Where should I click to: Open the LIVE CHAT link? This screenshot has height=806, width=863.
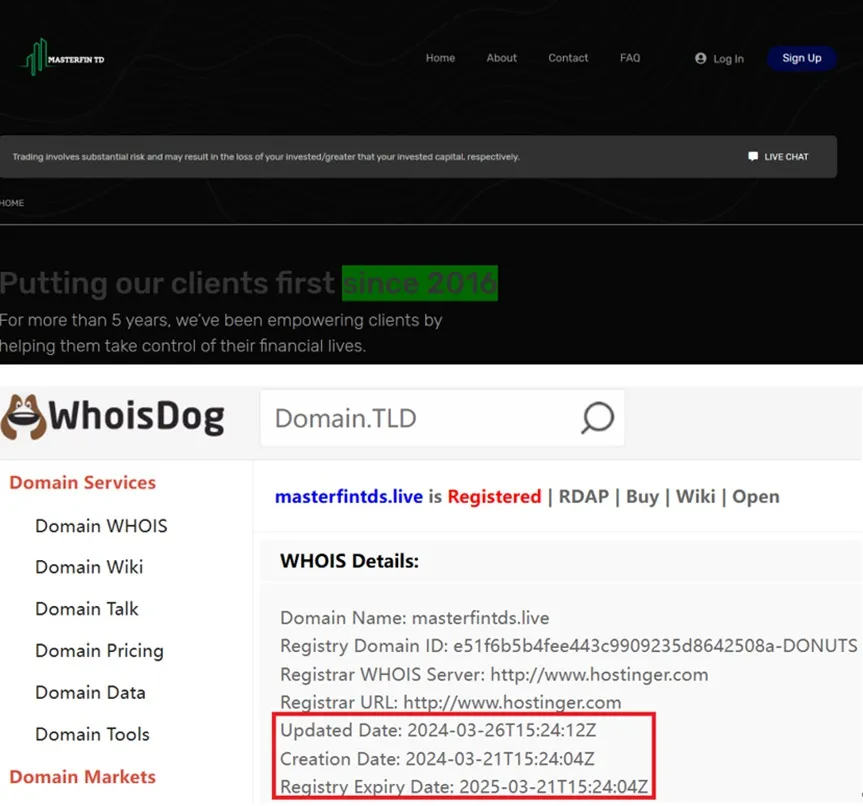[786, 157]
